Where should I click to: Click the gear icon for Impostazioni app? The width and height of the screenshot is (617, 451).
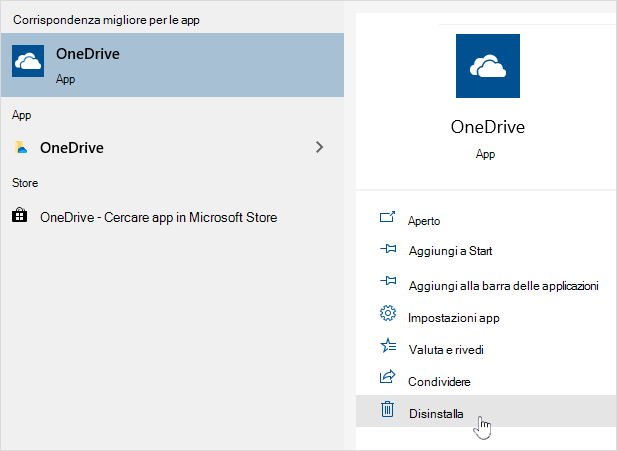point(388,313)
